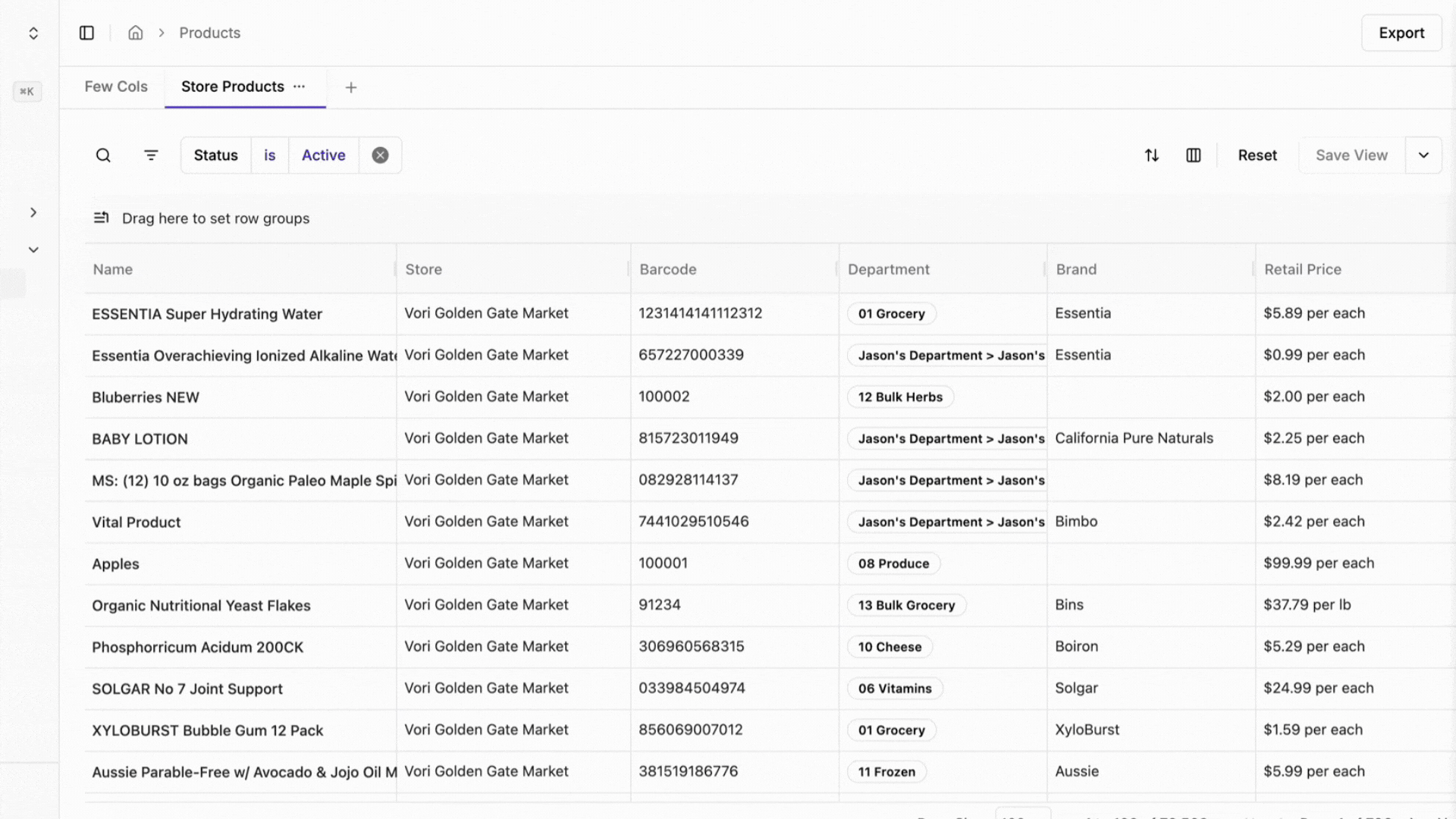Expand the right chevron in left sidebar
The width and height of the screenshot is (1456, 819).
(x=33, y=212)
